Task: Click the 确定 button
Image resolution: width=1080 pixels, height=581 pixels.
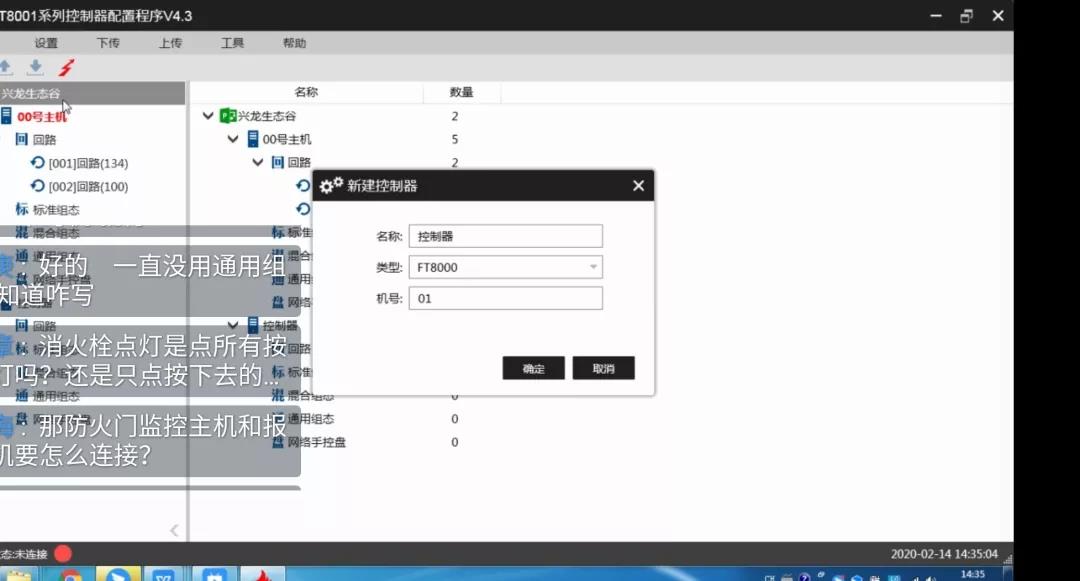Action: tap(533, 368)
